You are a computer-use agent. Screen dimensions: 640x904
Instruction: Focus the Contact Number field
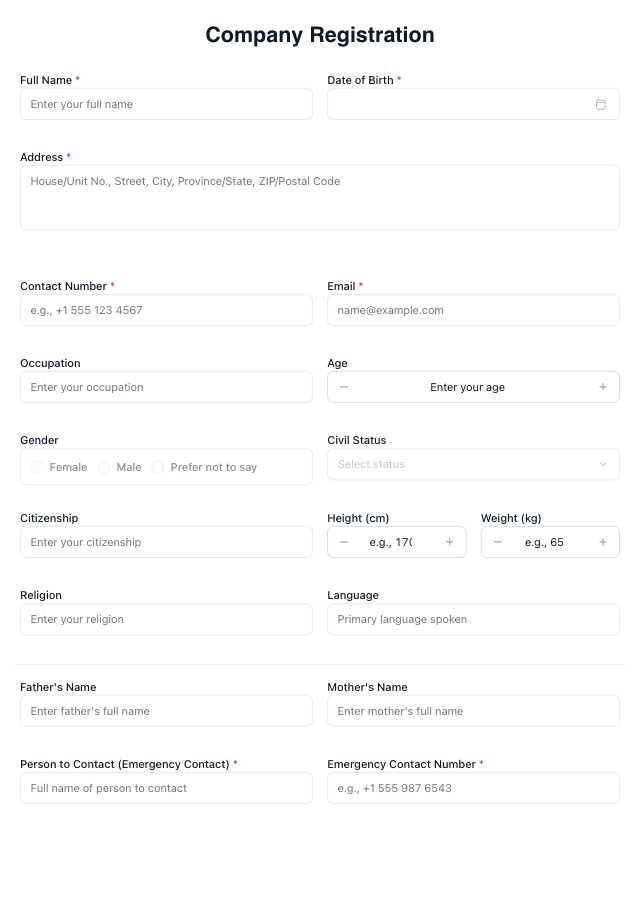coord(166,310)
